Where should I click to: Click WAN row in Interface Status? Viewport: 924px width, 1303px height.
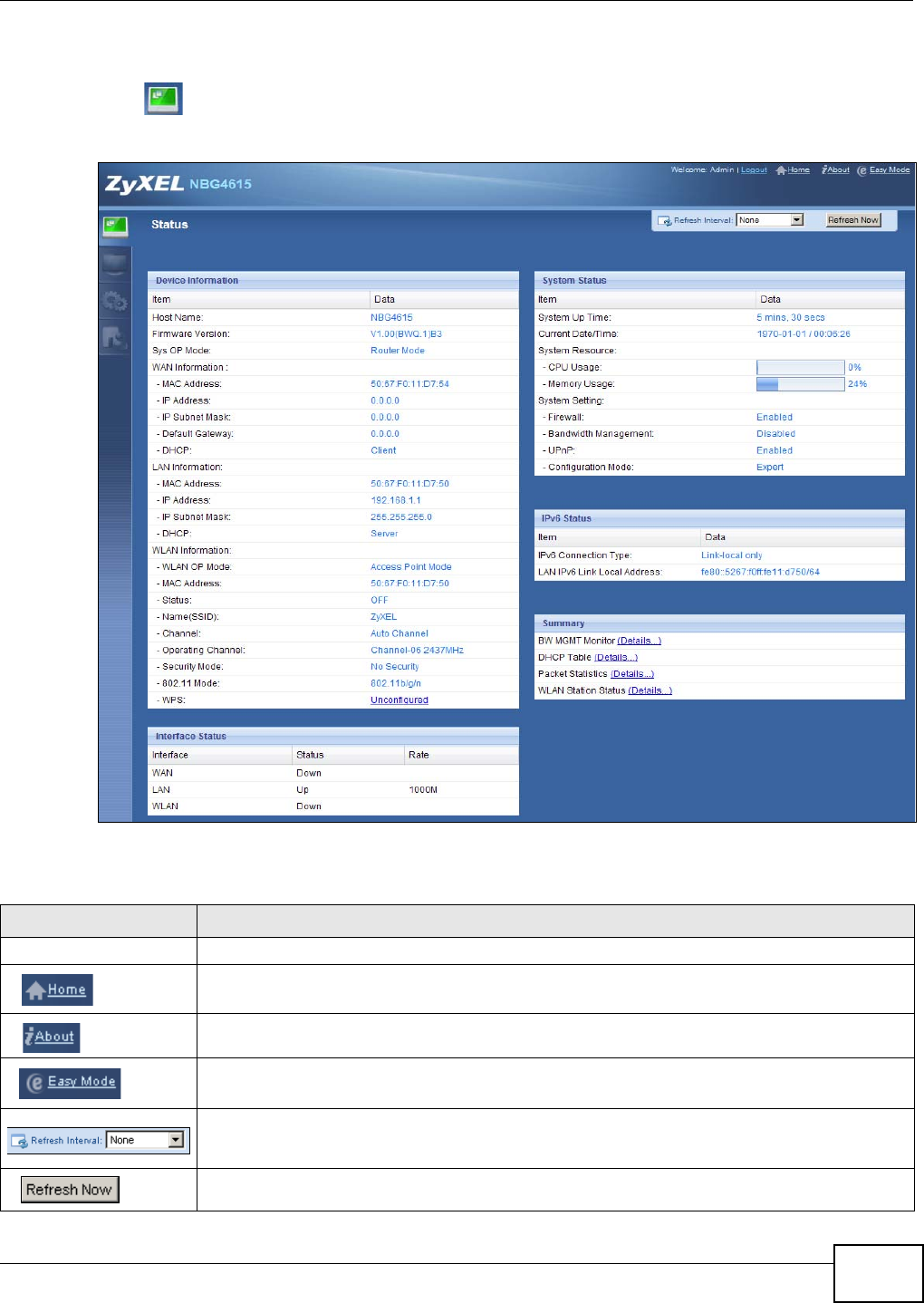pos(333,773)
